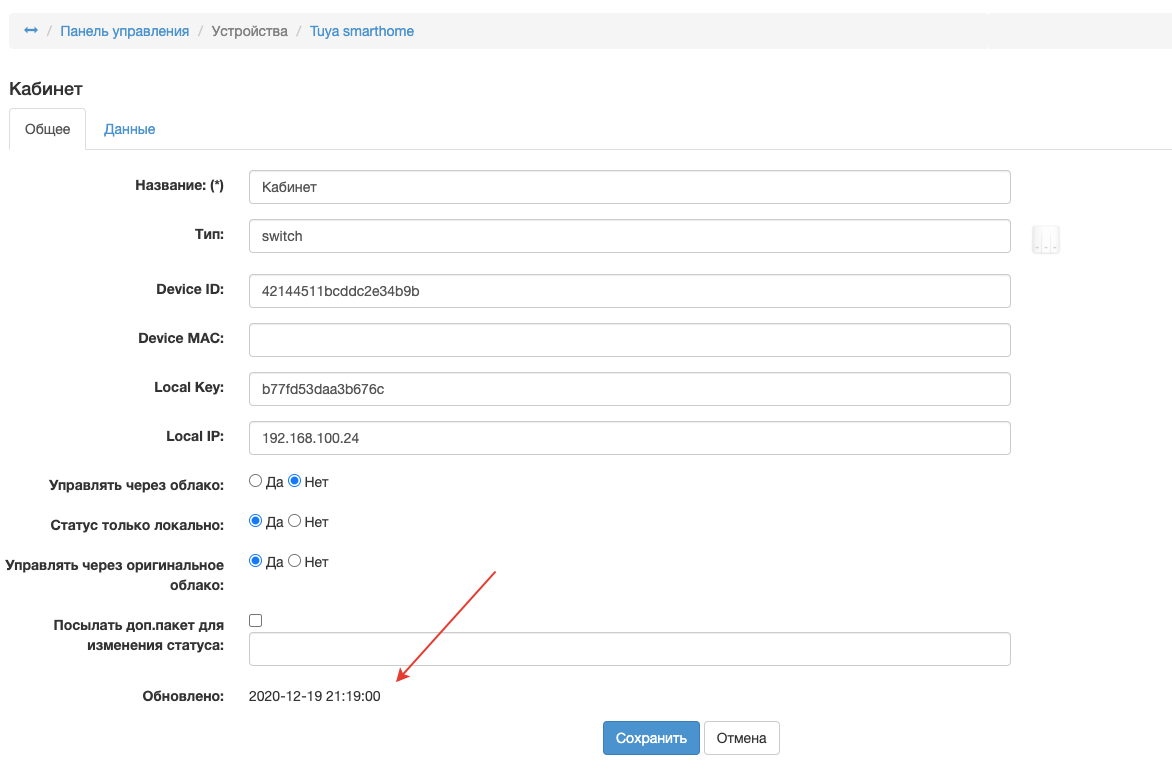Open the Tuya smarthome breadcrumb link
1172x778 pixels.
(x=362, y=31)
